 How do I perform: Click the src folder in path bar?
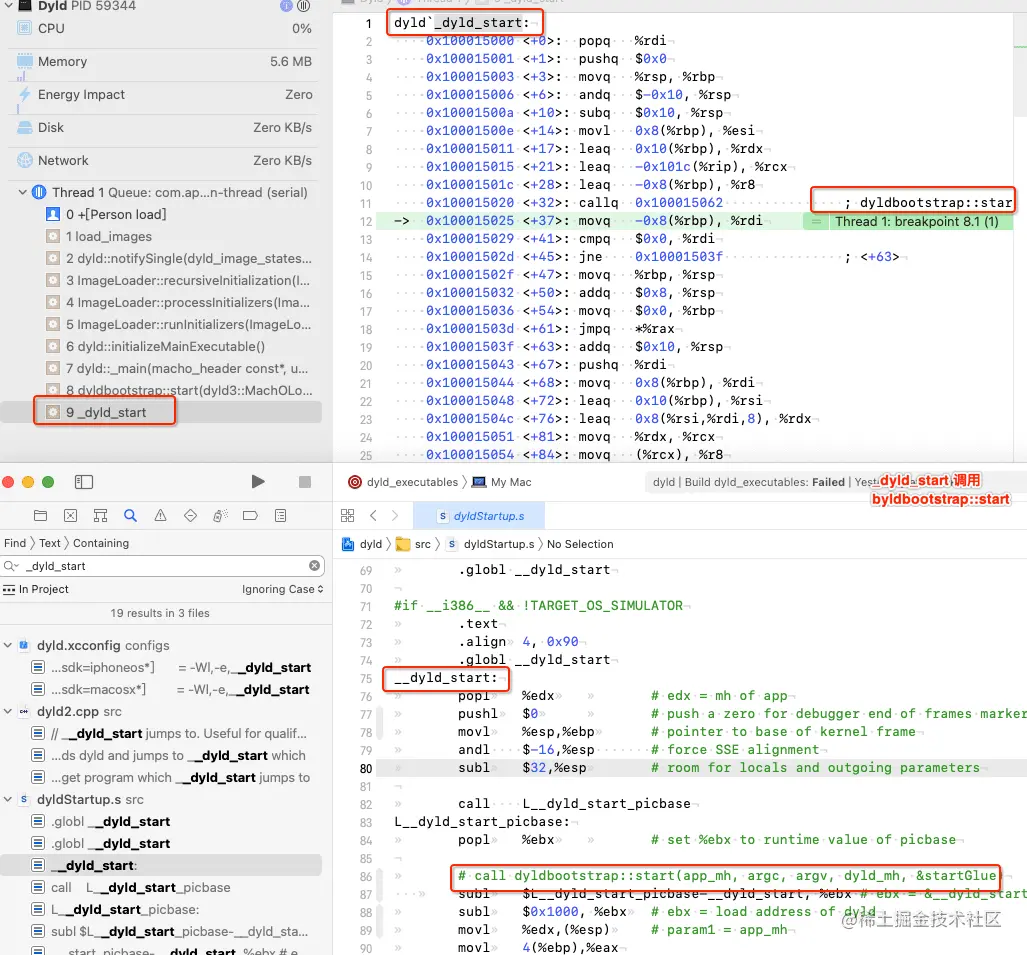tap(415, 544)
